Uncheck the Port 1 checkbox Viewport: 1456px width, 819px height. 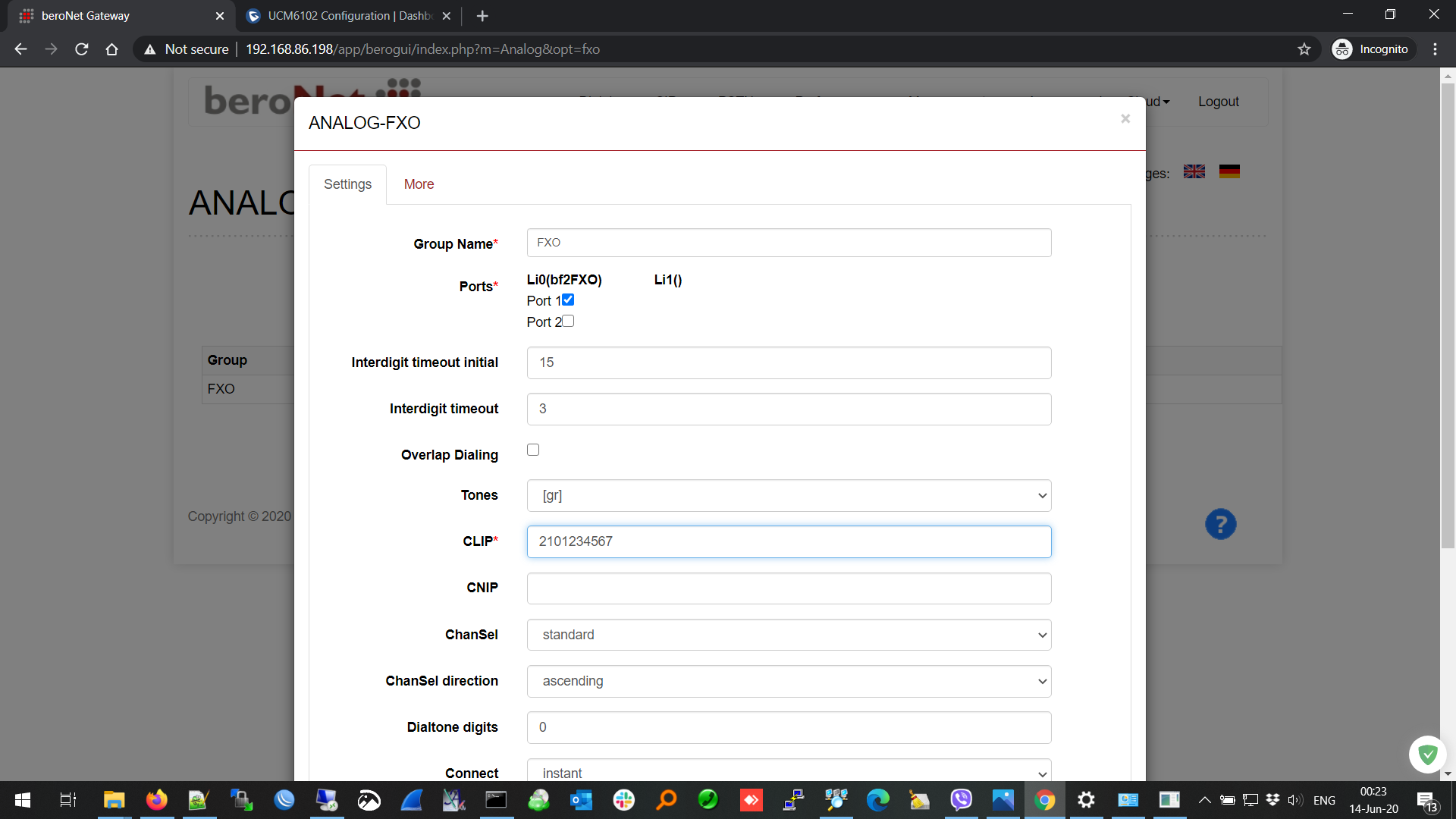click(568, 300)
